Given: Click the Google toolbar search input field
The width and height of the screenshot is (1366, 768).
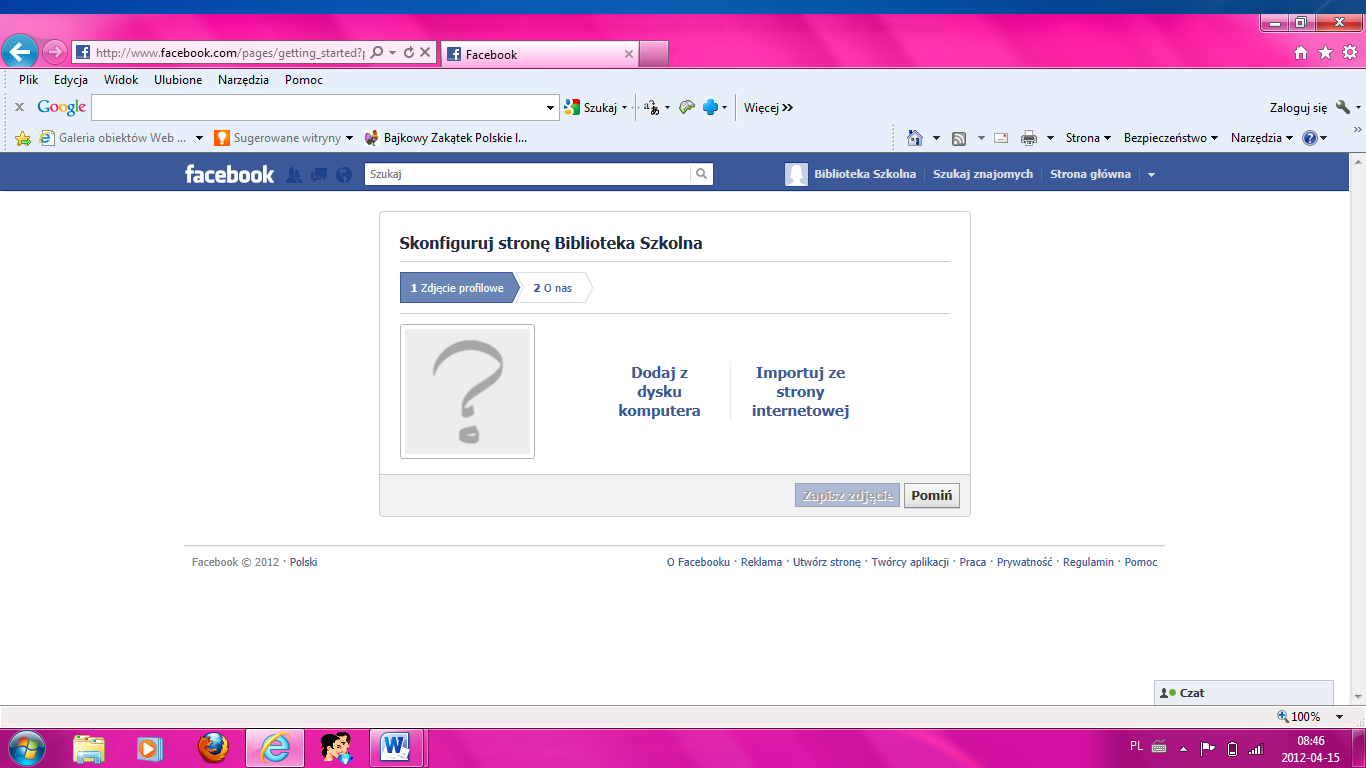Looking at the screenshot, I should coord(318,107).
